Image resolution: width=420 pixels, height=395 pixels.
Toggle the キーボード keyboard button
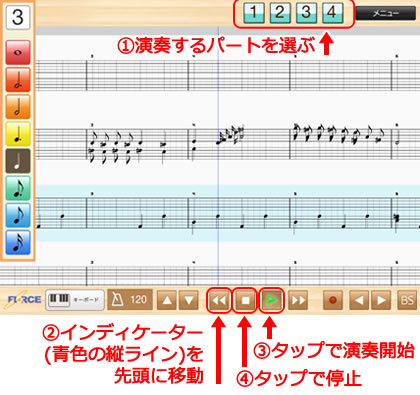[x=75, y=300]
